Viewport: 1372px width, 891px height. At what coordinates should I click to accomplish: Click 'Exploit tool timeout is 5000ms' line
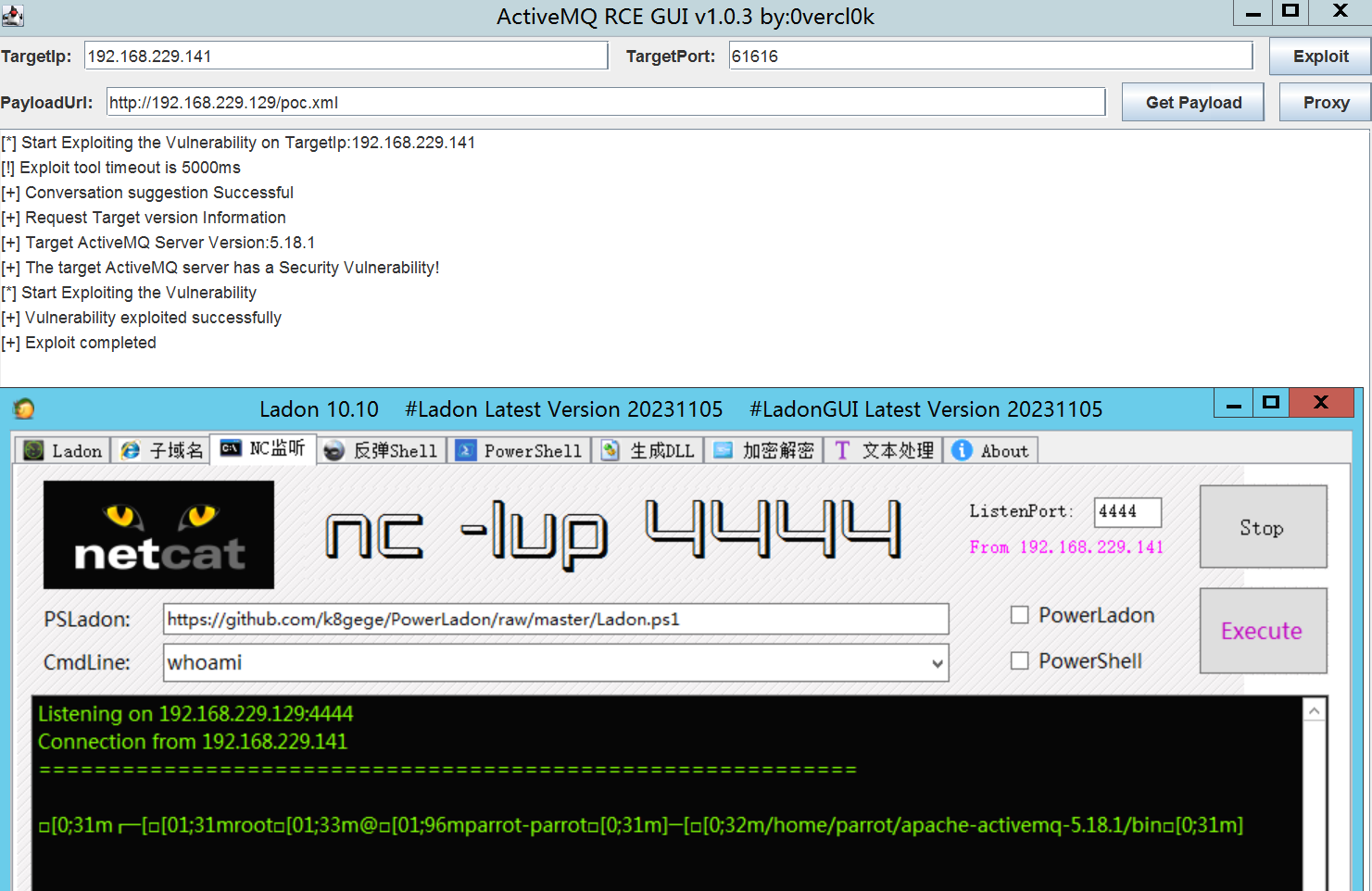(120, 168)
